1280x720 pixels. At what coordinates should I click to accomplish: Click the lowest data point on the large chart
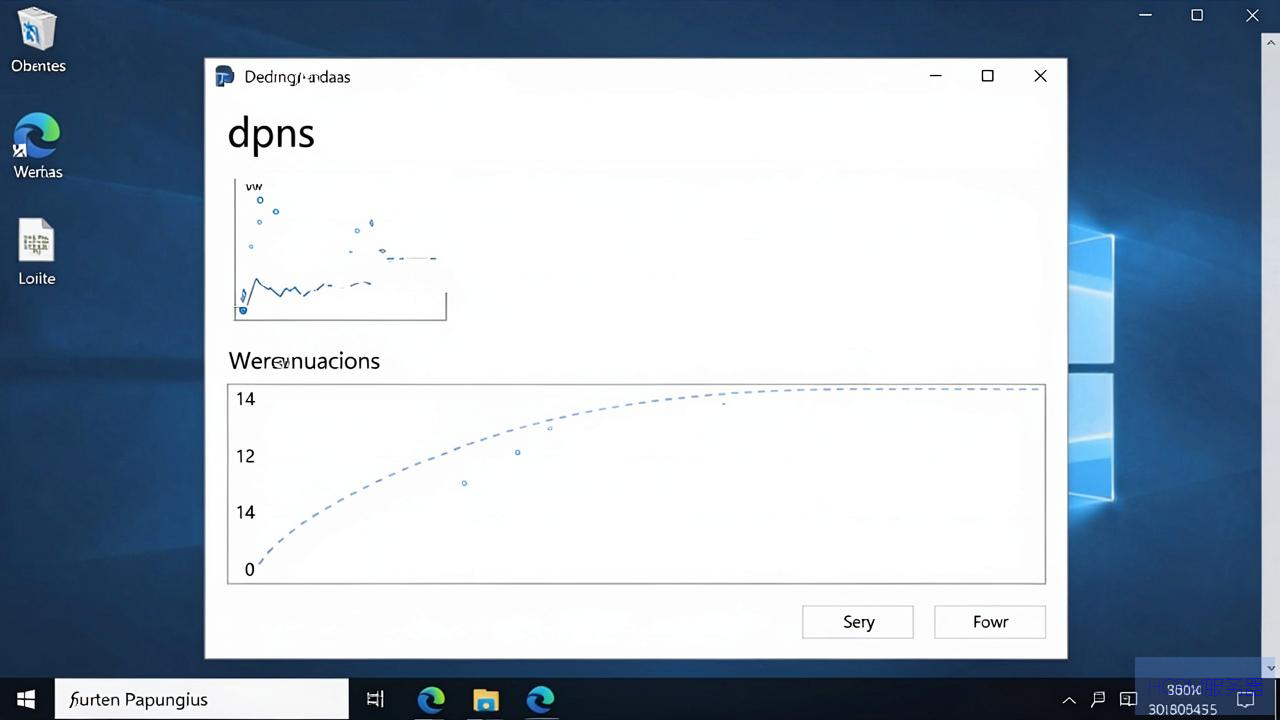(464, 483)
